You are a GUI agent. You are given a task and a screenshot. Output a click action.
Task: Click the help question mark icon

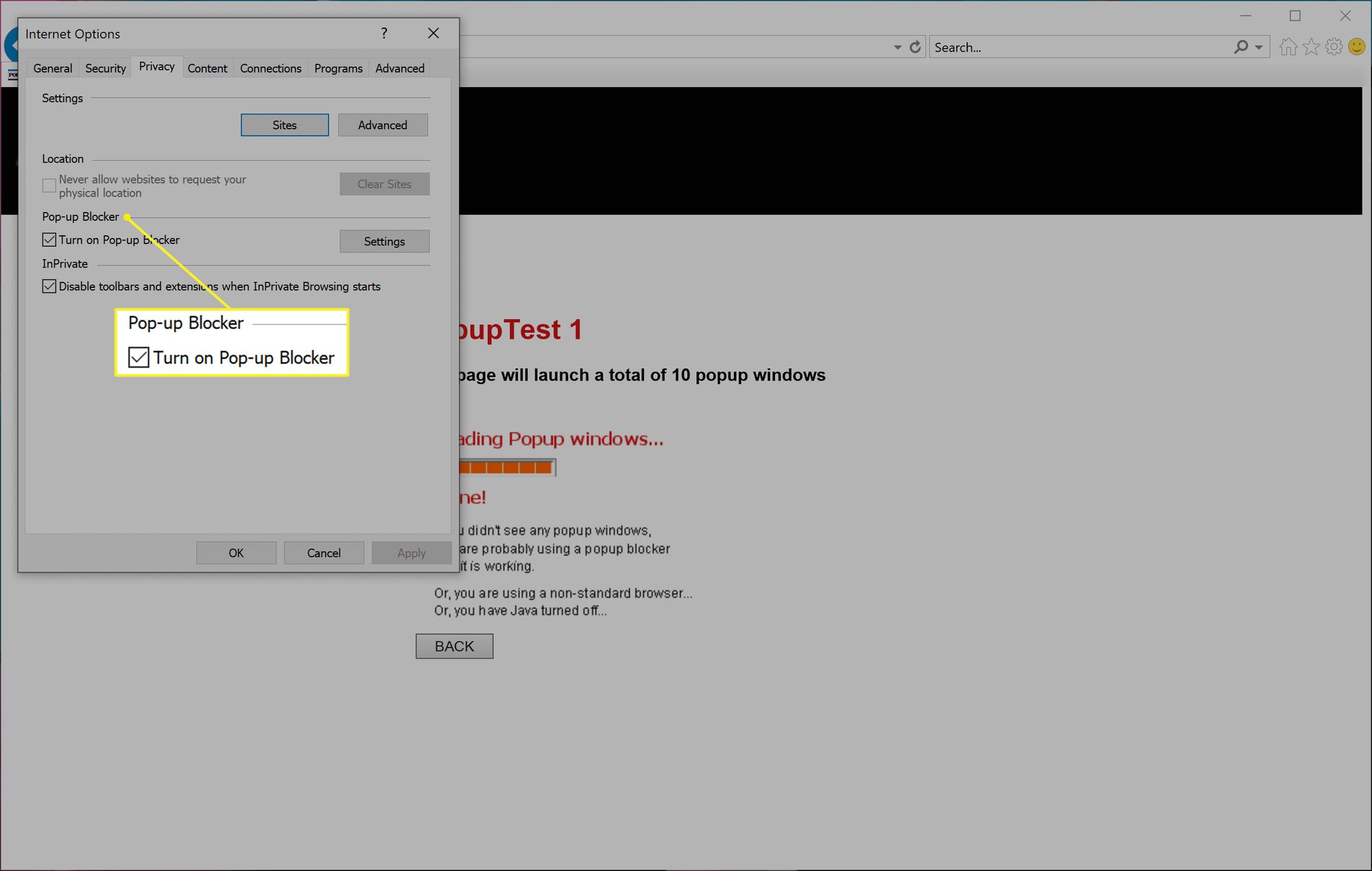(x=384, y=32)
